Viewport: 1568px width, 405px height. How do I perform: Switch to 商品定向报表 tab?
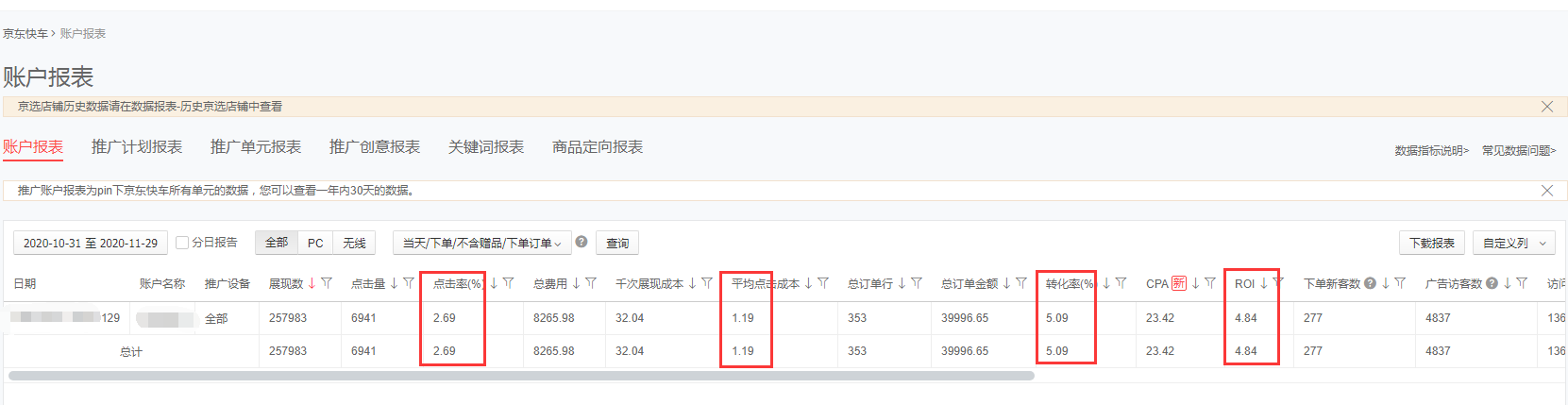pyautogui.click(x=598, y=147)
